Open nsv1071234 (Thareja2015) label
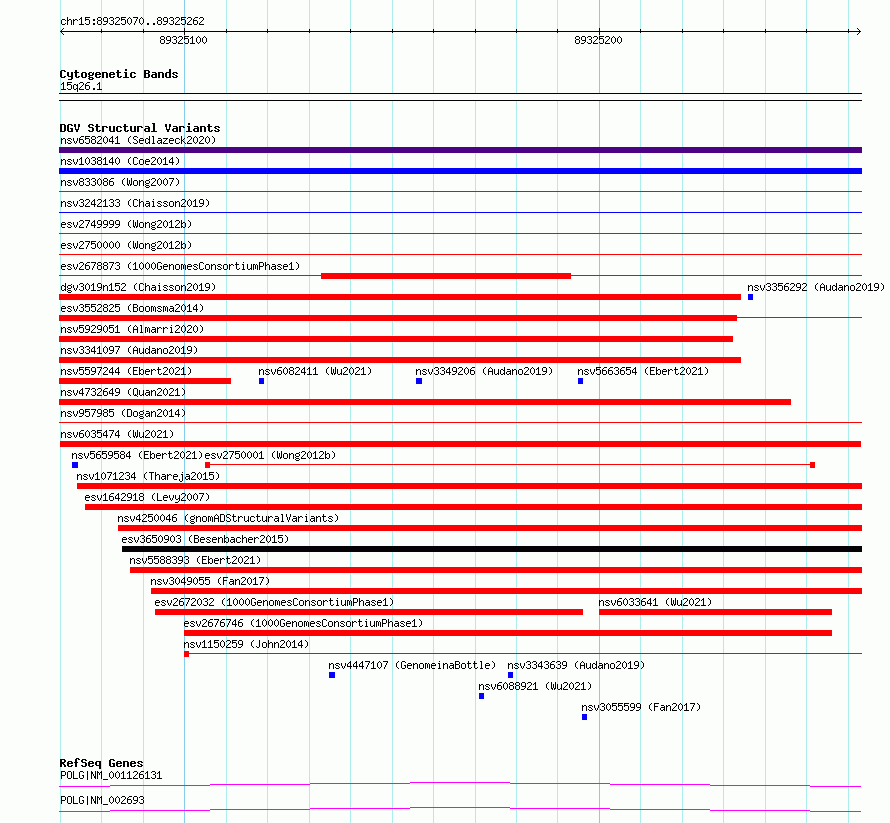Image resolution: width=890 pixels, height=823 pixels. pos(148,476)
